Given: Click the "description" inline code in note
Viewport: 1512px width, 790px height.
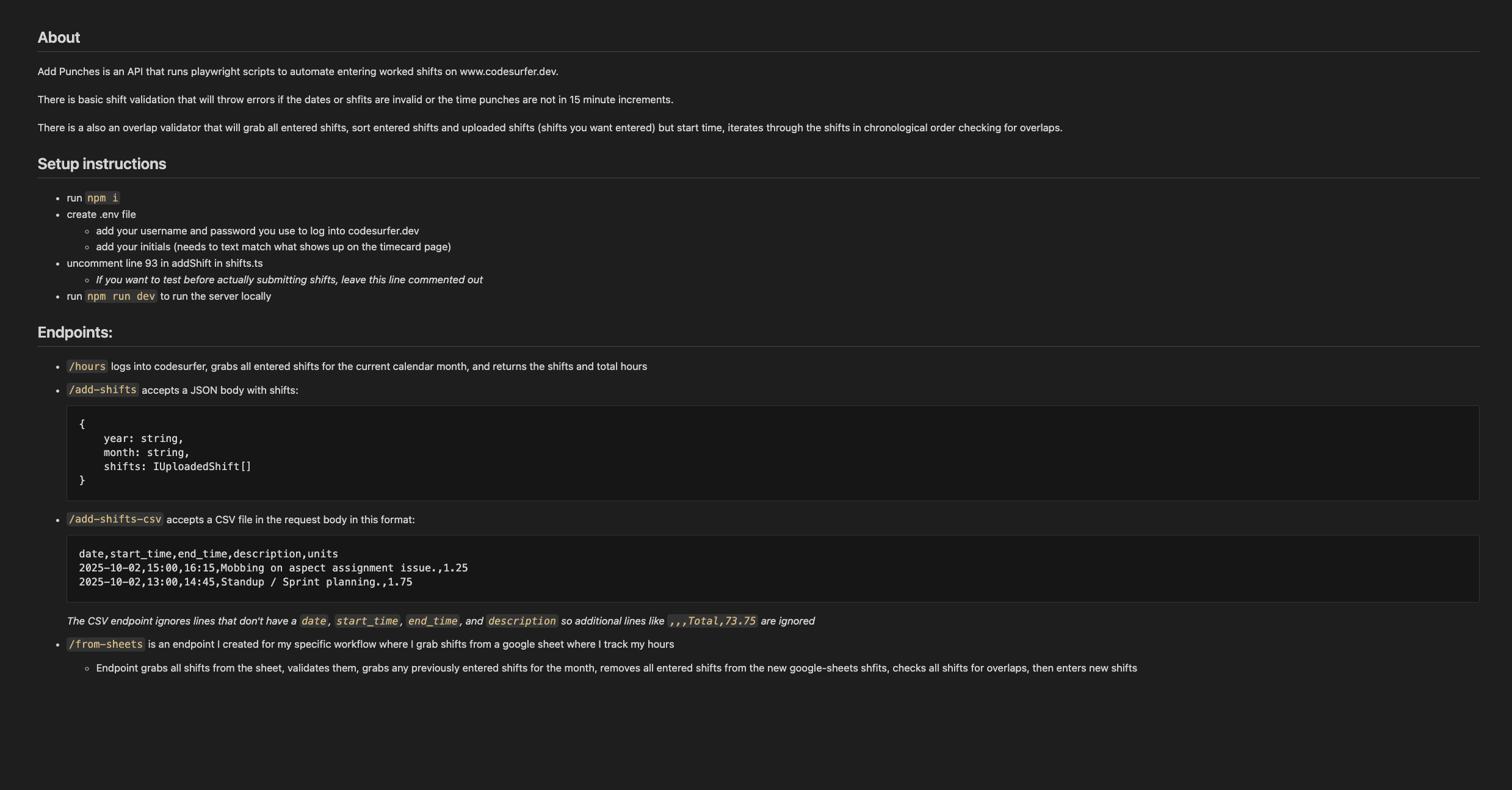Looking at the screenshot, I should pyautogui.click(x=522, y=621).
